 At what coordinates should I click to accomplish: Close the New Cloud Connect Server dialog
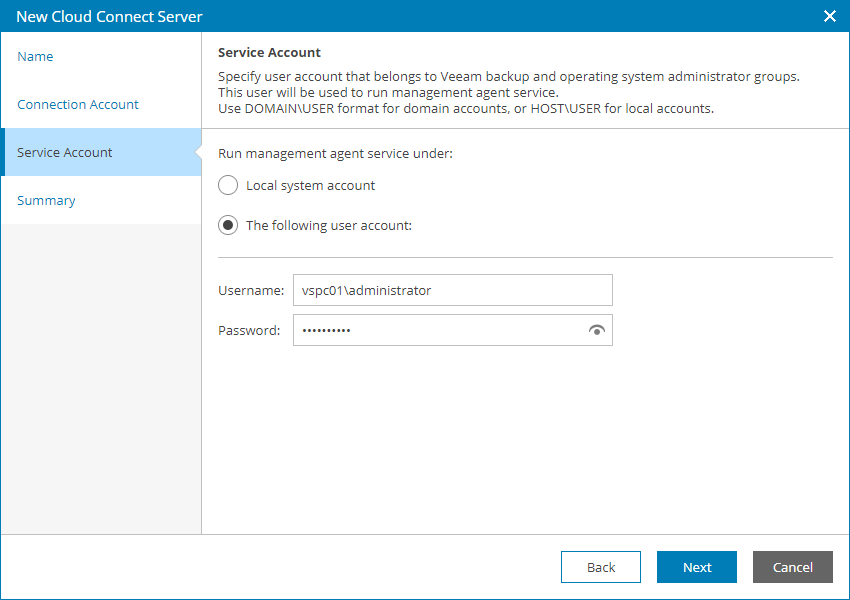[x=829, y=16]
